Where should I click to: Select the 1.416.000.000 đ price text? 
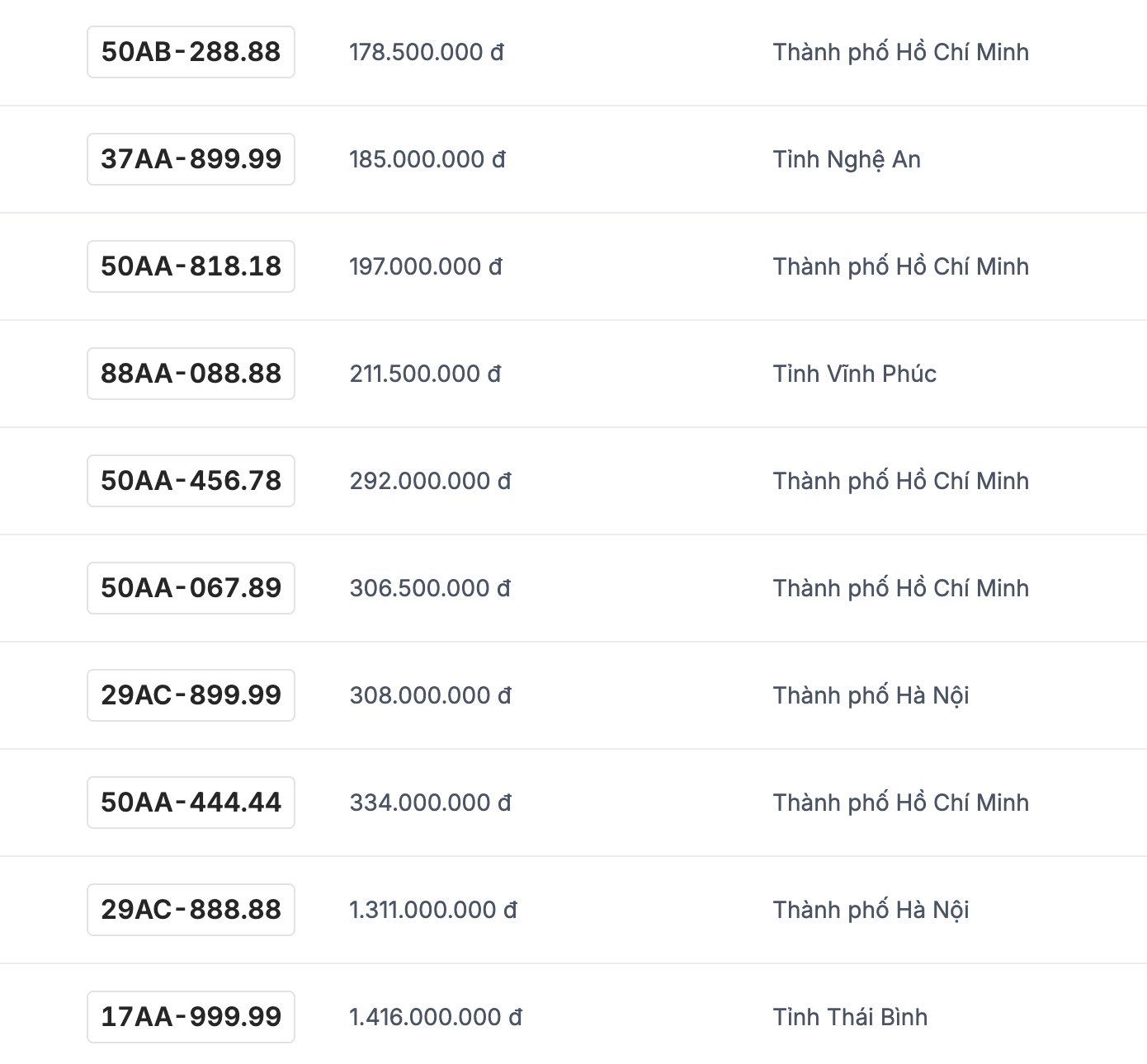pos(435,1017)
